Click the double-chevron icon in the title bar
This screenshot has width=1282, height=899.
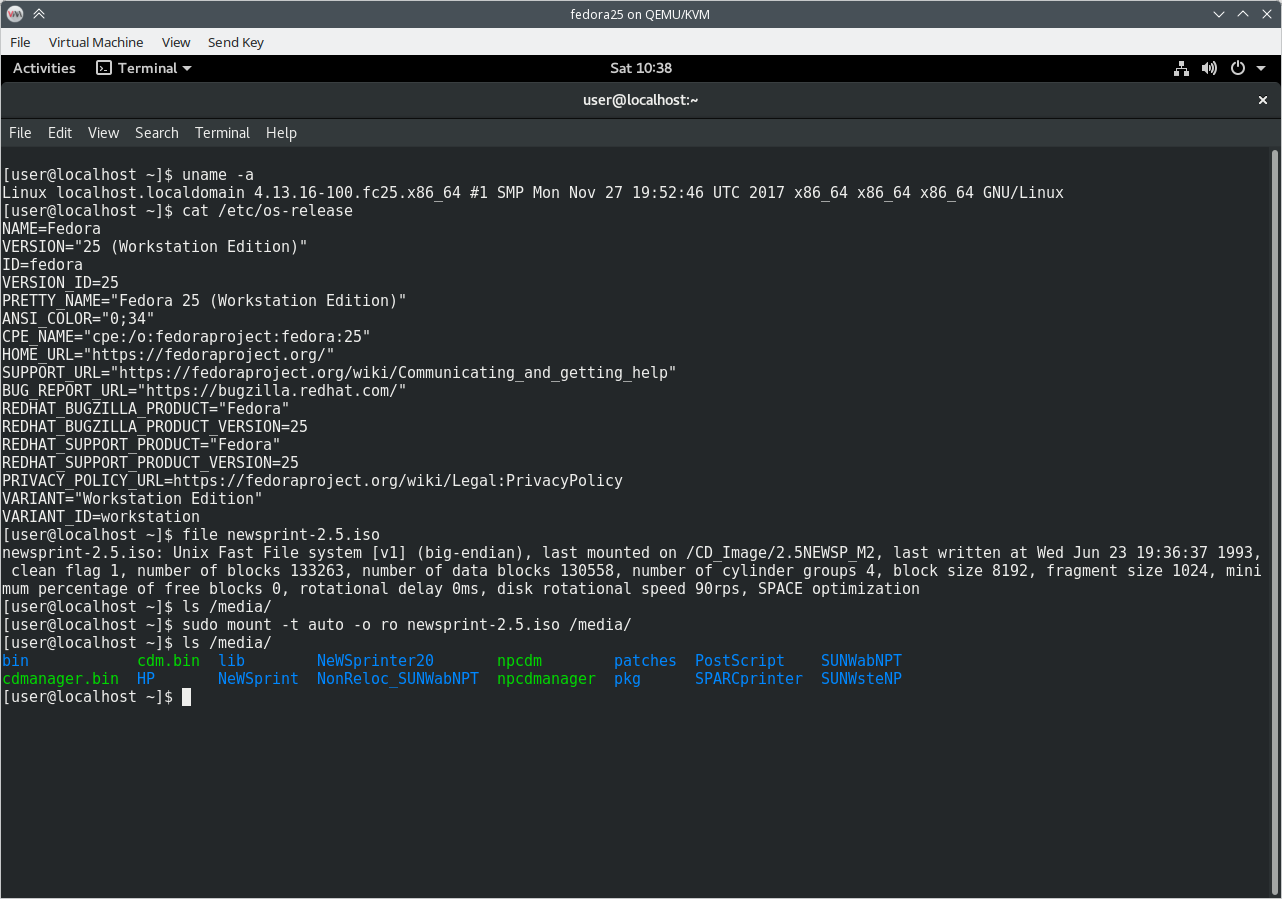point(39,14)
